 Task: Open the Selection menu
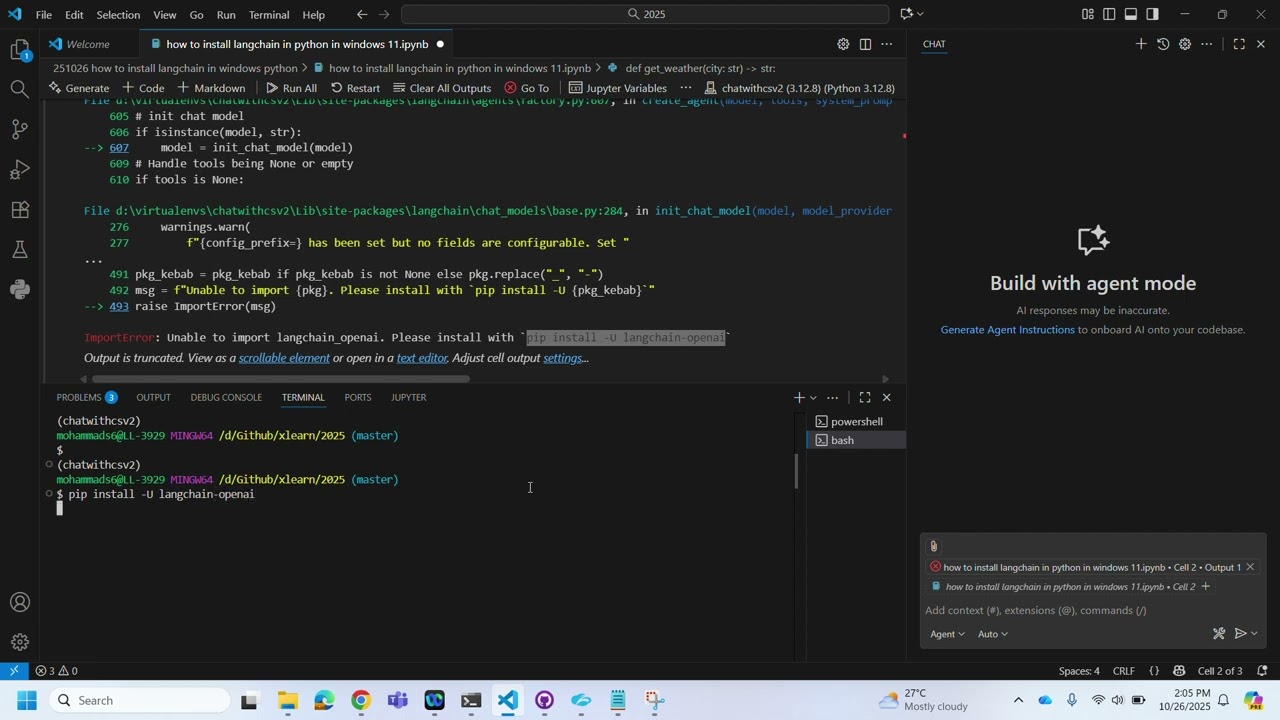[x=118, y=14]
